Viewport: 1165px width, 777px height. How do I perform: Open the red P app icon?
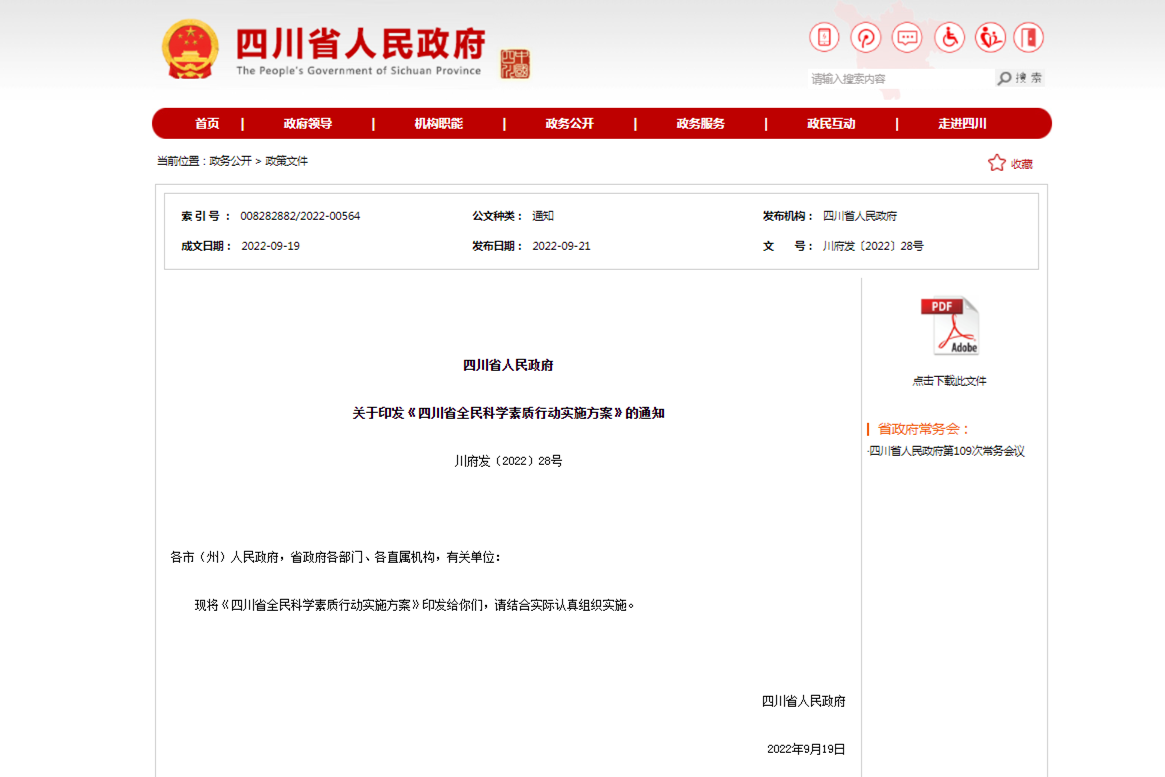click(x=865, y=37)
